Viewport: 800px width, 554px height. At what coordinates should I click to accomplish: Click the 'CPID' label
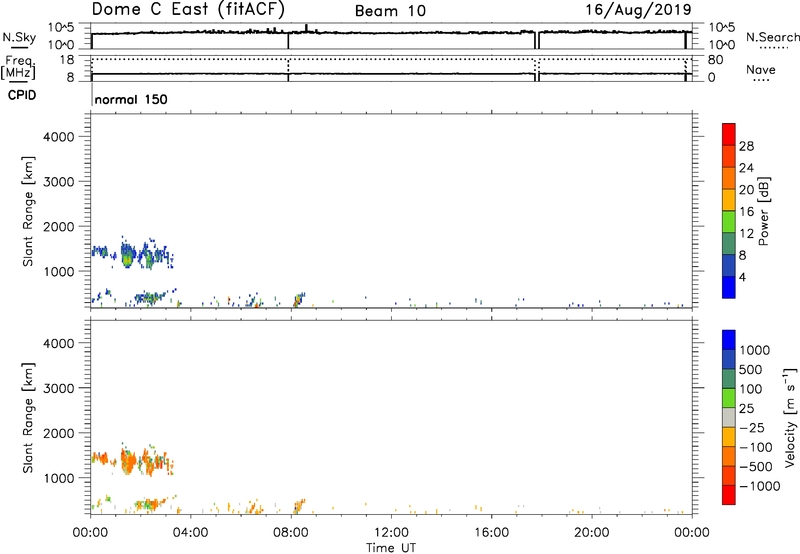[22, 95]
